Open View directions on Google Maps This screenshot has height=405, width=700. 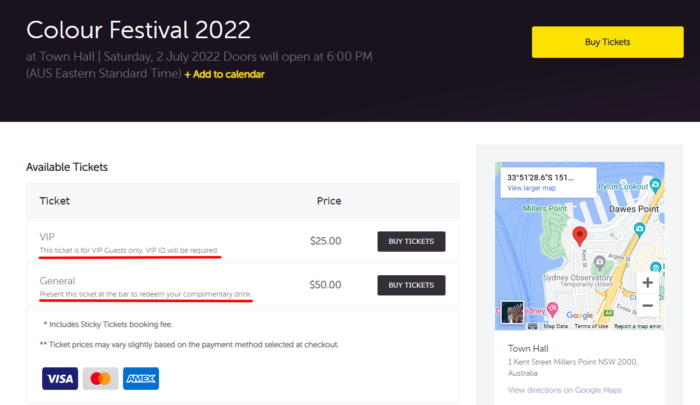[x=564, y=390]
